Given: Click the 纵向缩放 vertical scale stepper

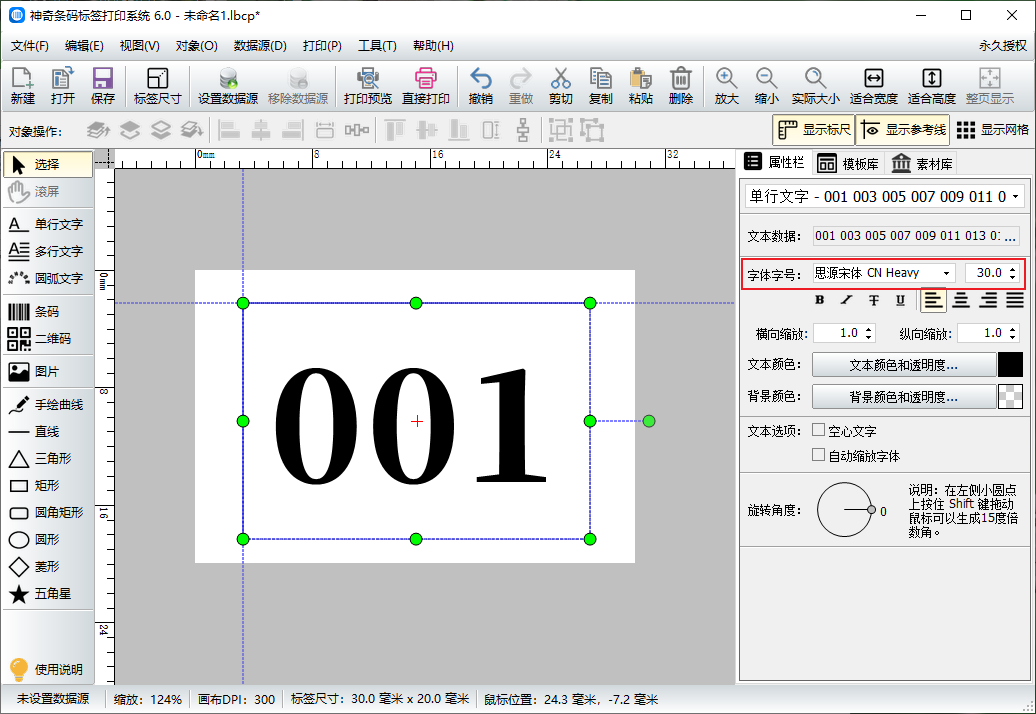Looking at the screenshot, I should [x=1012, y=334].
